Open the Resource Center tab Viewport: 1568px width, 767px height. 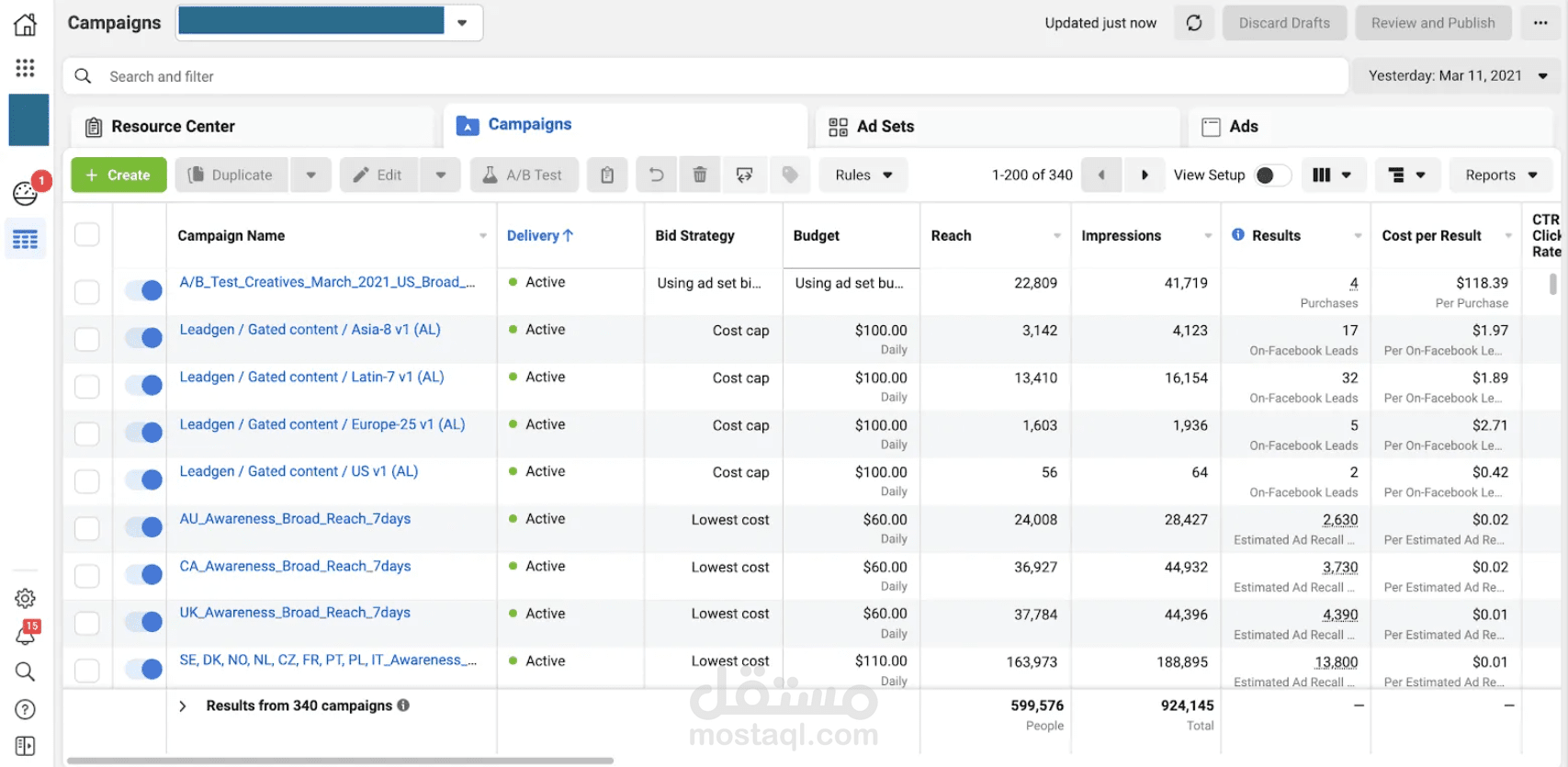coord(252,127)
